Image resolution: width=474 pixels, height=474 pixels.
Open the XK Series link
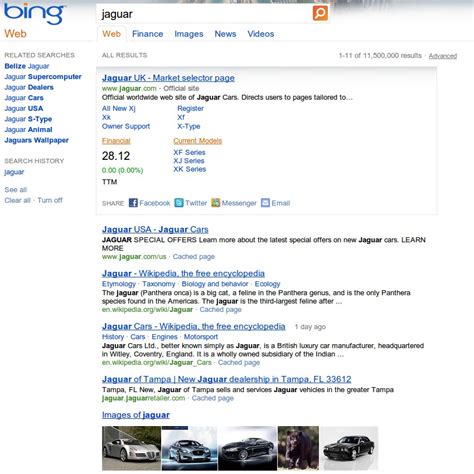tap(190, 169)
